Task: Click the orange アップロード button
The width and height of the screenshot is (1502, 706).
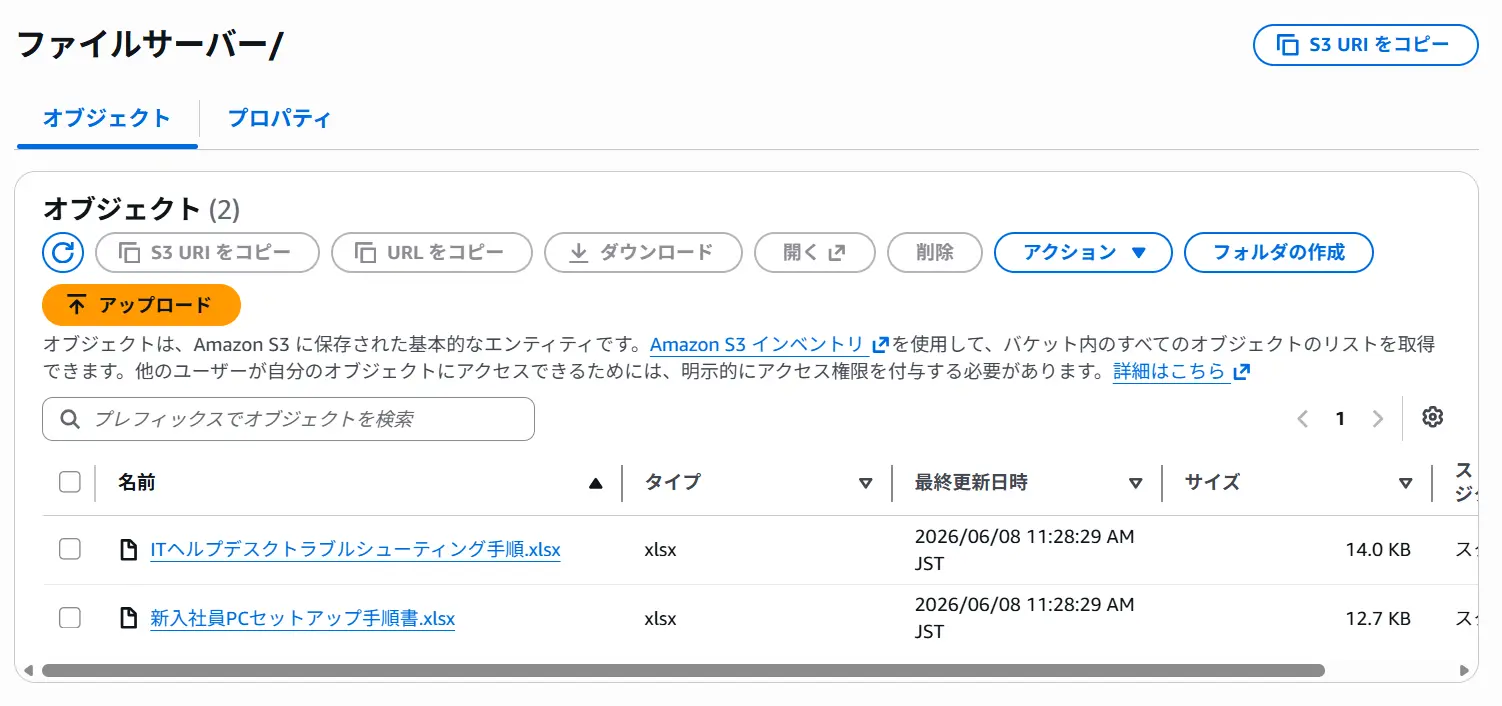Action: pos(141,305)
